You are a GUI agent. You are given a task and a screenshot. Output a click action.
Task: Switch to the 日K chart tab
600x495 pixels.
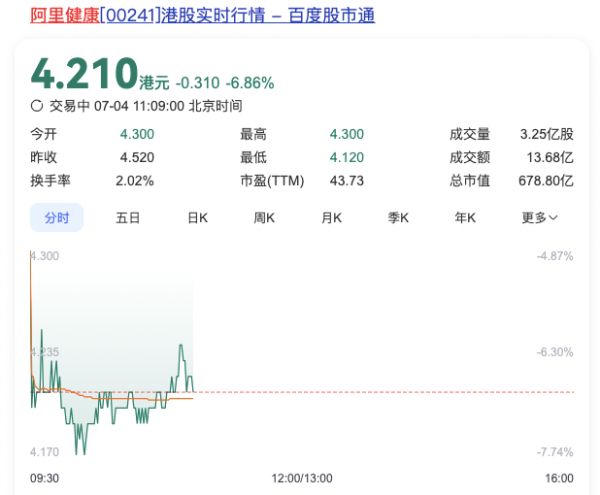(x=197, y=217)
